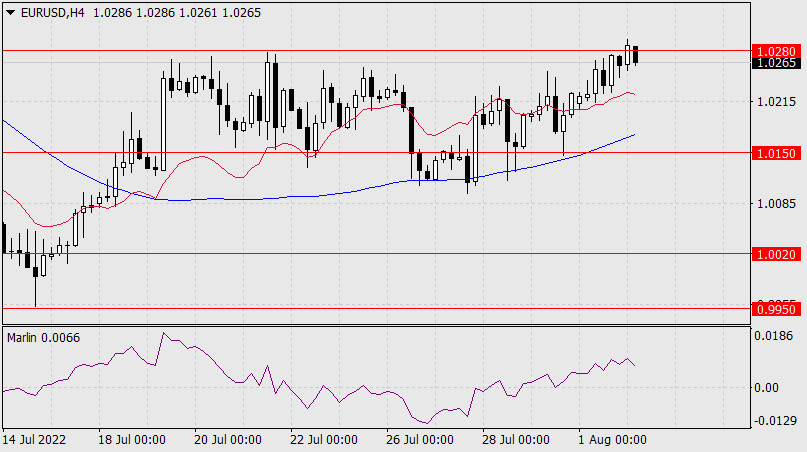The image size is (807, 452).
Task: Click the 18 Jul 00:00 time label
Action: tap(132, 440)
